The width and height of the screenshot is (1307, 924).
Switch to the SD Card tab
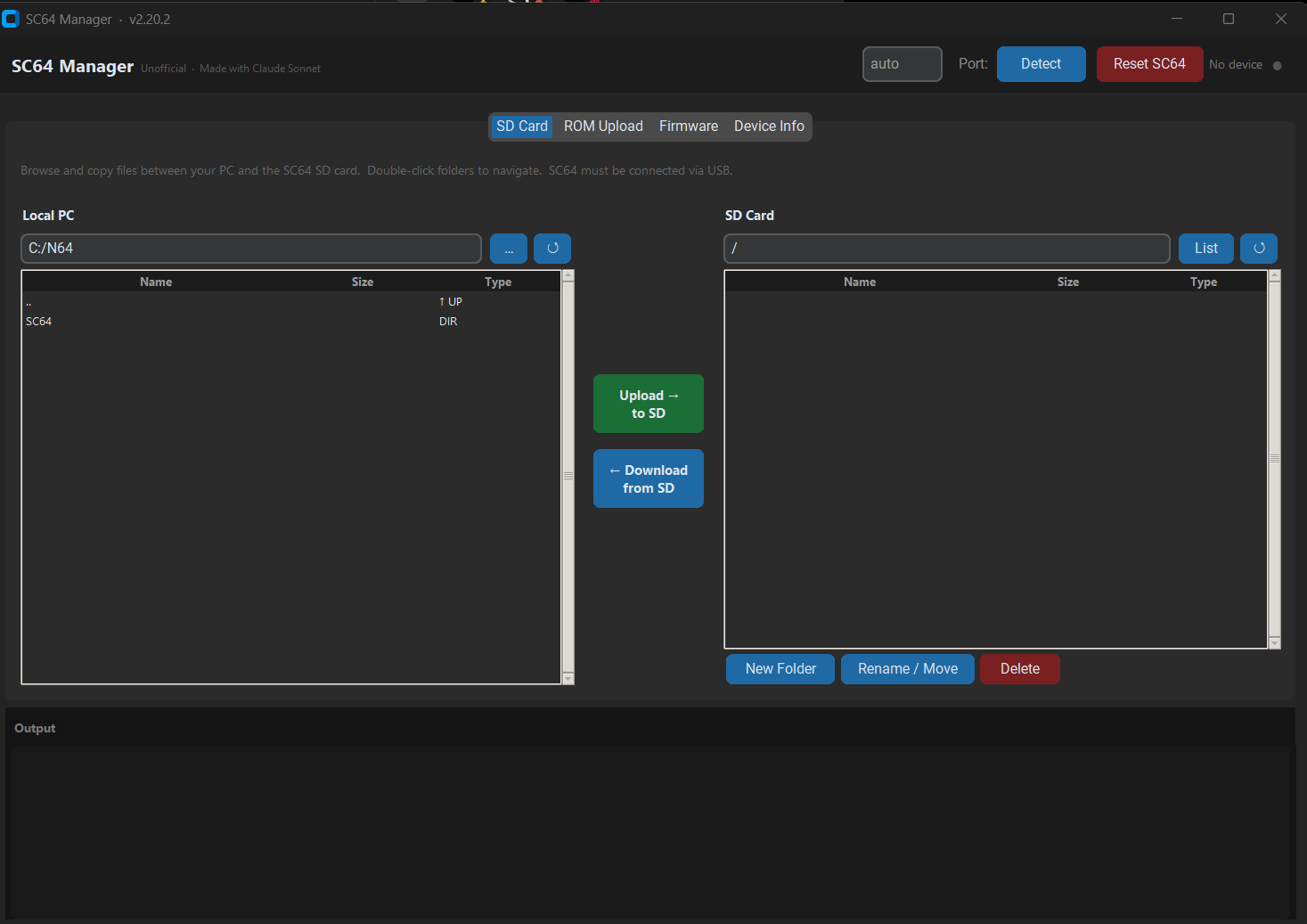tap(522, 127)
